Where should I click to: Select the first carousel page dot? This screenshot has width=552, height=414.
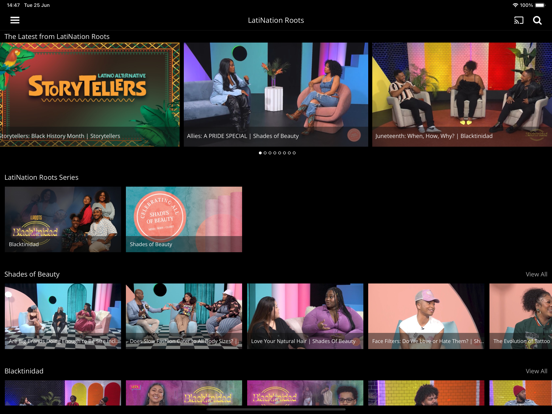tap(260, 153)
